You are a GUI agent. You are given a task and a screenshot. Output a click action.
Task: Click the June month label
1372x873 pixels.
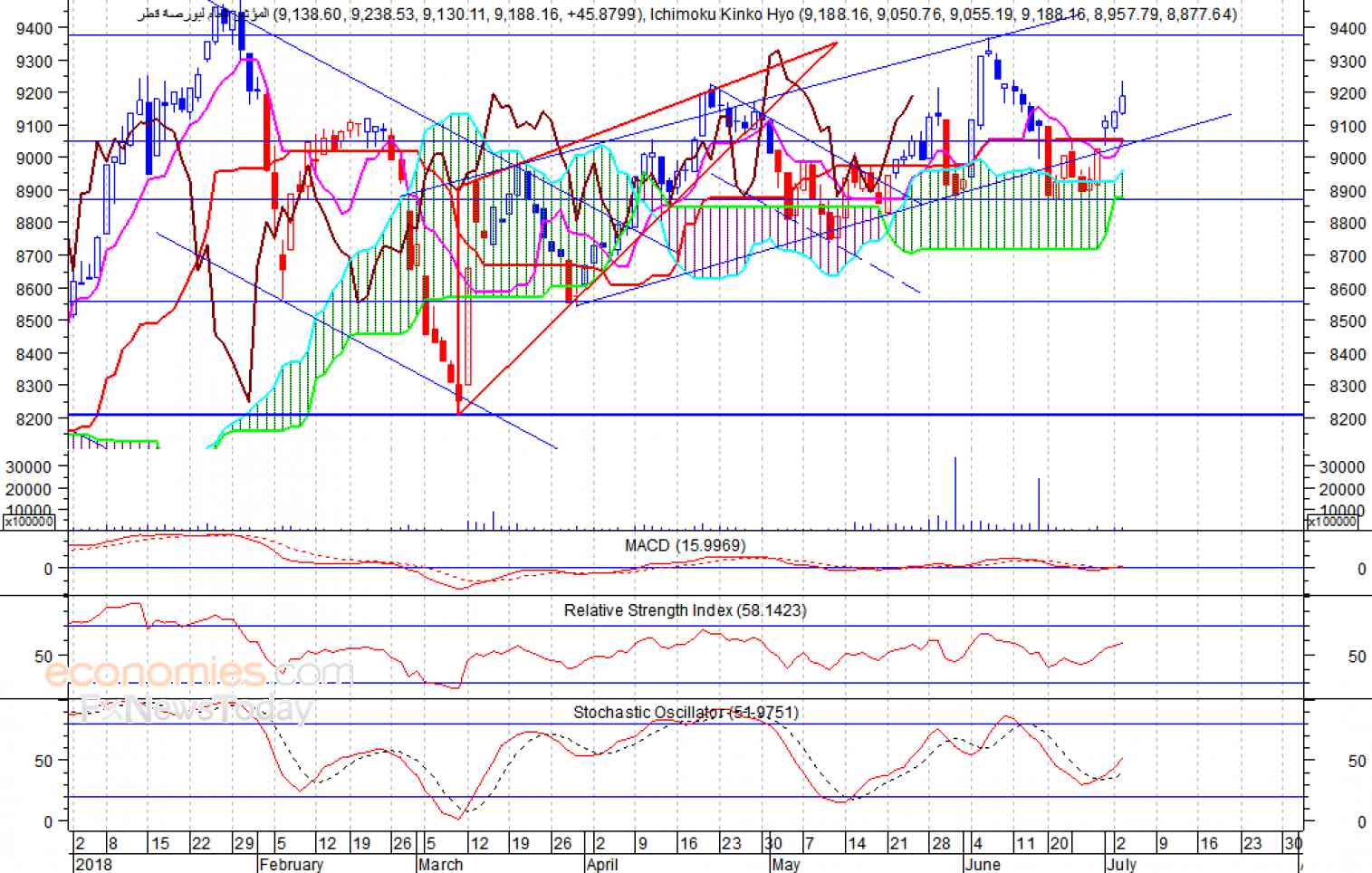point(983,864)
